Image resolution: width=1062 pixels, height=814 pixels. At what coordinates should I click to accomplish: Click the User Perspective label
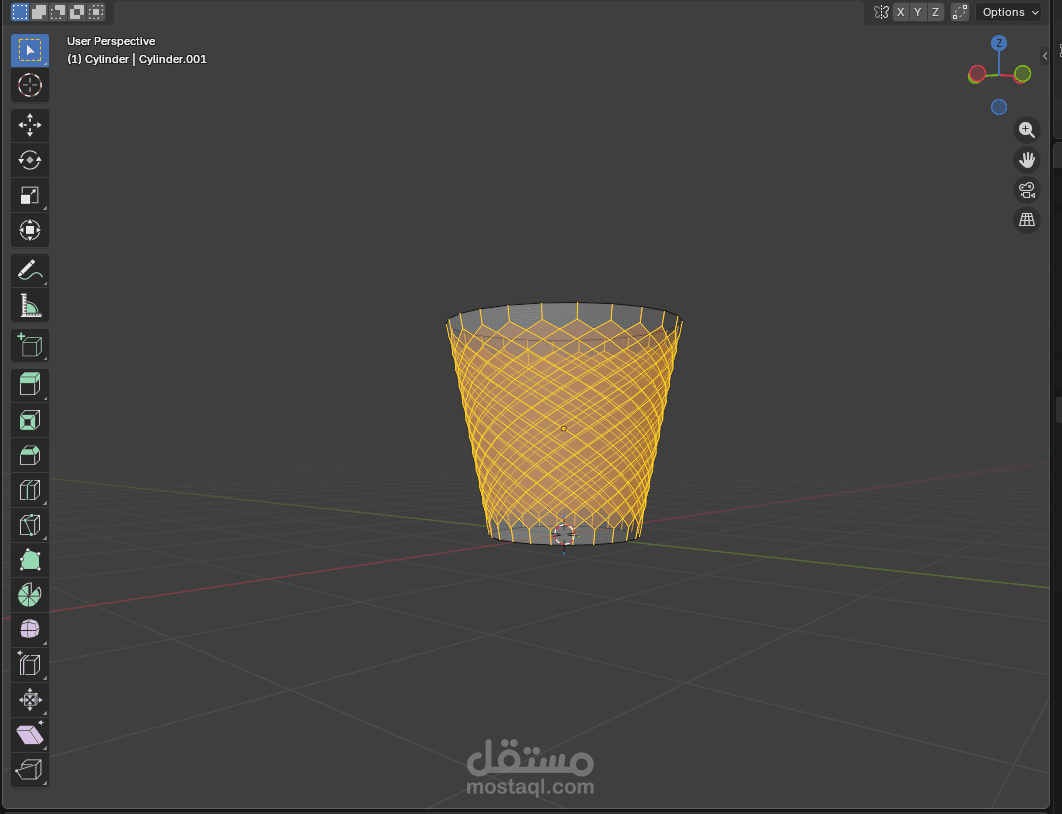111,41
